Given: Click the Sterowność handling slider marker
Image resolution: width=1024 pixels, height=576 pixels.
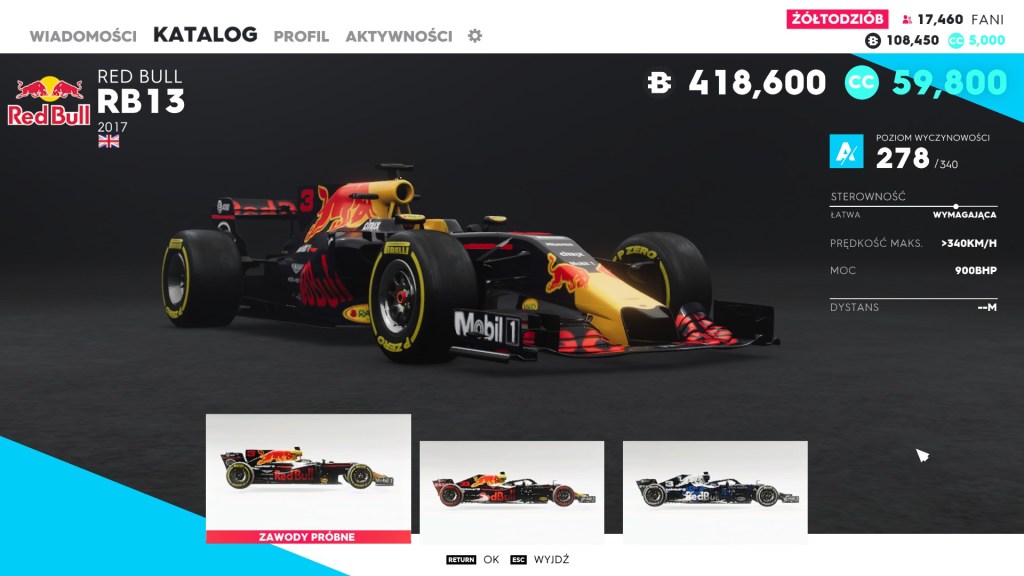Looking at the screenshot, I should coord(955,206).
